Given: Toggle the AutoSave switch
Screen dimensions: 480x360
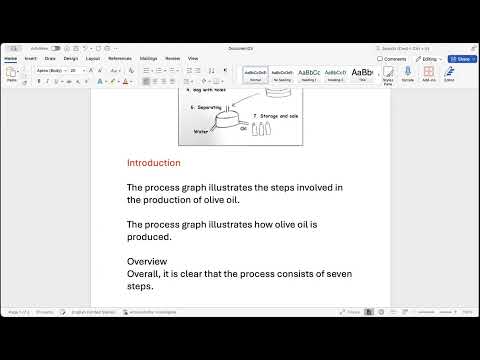Looking at the screenshot, I should click(55, 49).
